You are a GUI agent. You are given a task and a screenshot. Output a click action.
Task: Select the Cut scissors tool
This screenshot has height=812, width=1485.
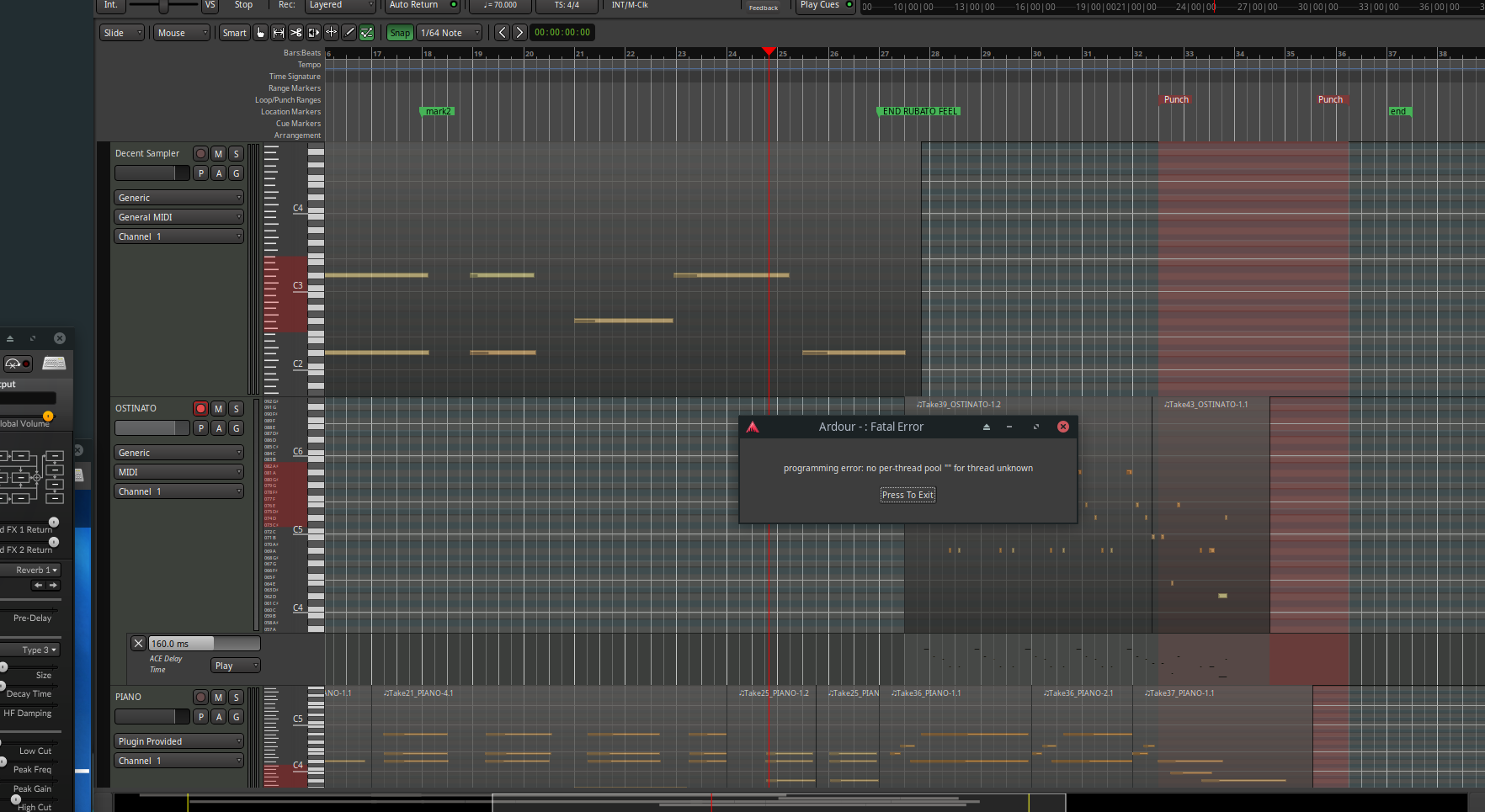click(296, 33)
